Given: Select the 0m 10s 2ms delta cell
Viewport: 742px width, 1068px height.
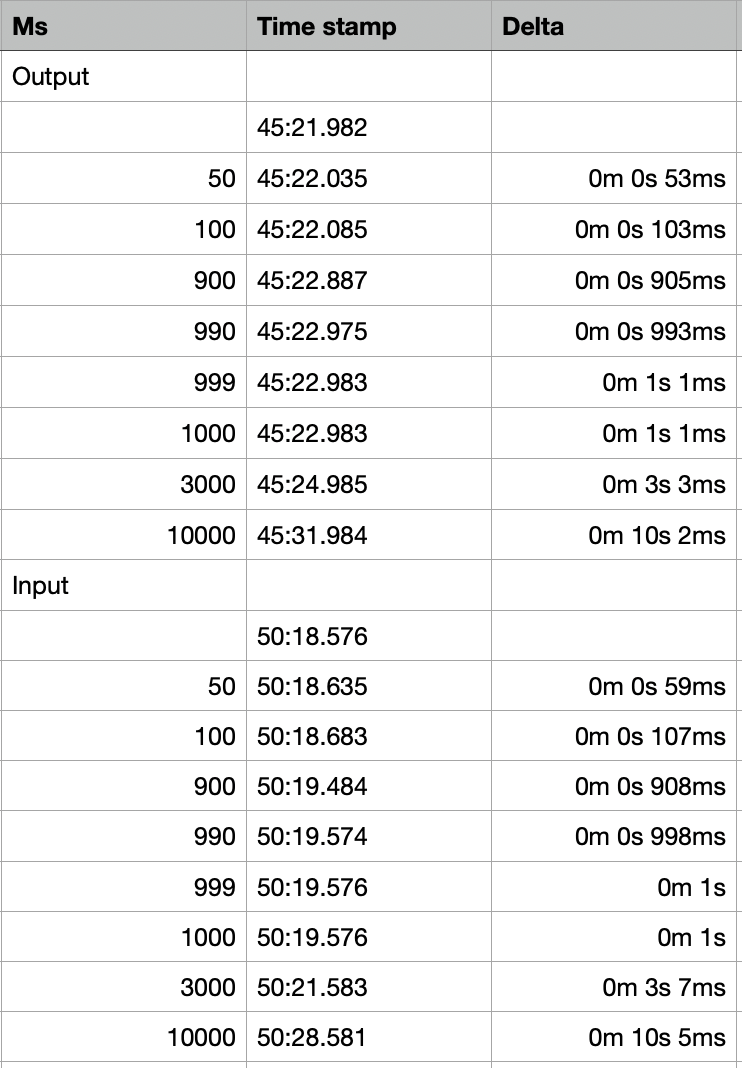Looking at the screenshot, I should (x=614, y=535).
